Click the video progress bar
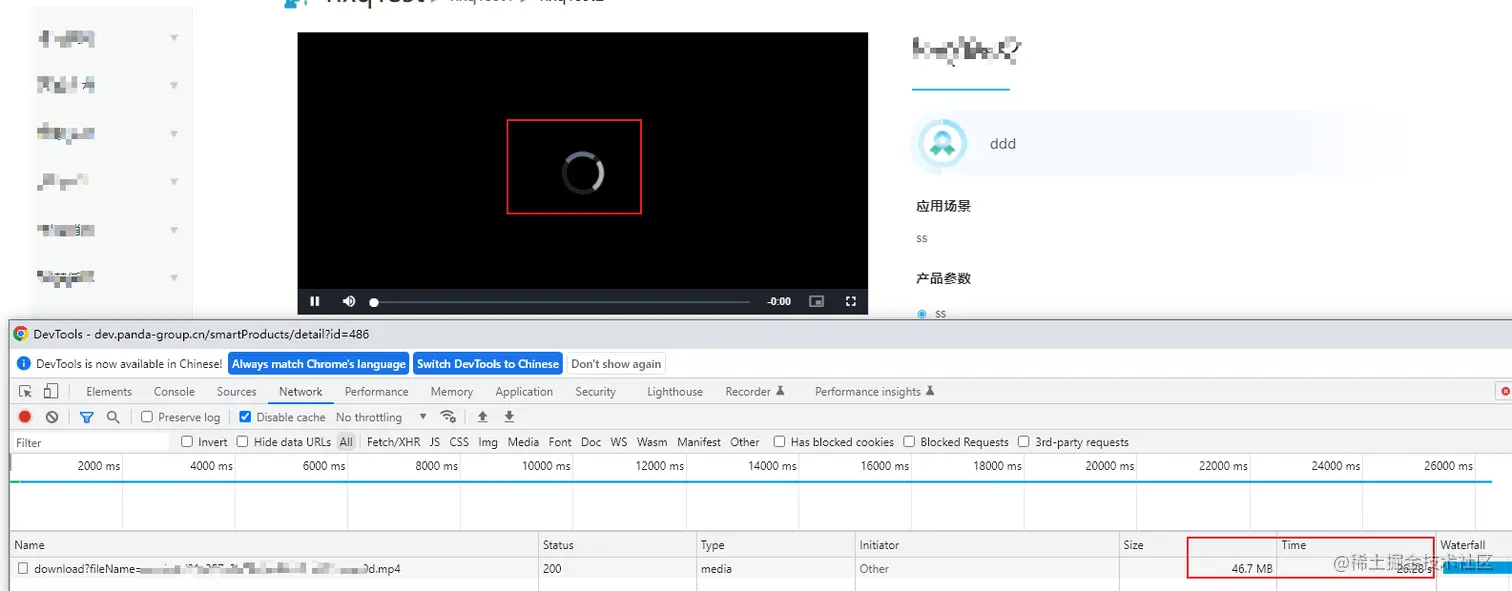This screenshot has width=1512, height=591. pyautogui.click(x=562, y=302)
